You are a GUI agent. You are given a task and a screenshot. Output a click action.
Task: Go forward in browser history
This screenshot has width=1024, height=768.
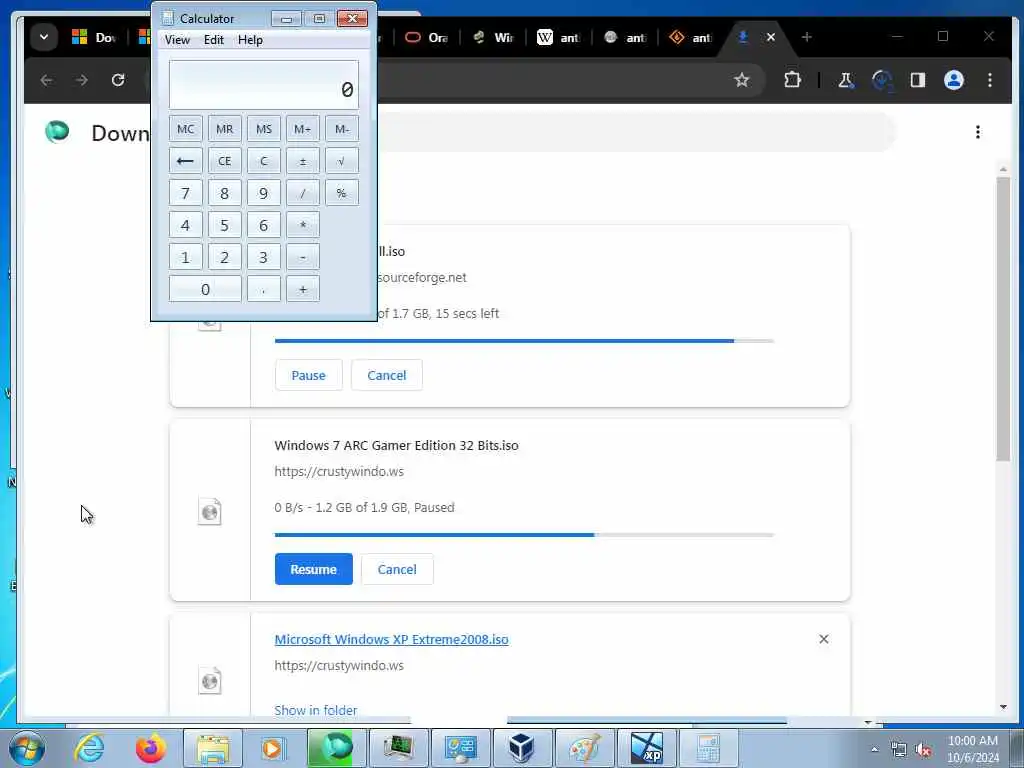(x=82, y=80)
